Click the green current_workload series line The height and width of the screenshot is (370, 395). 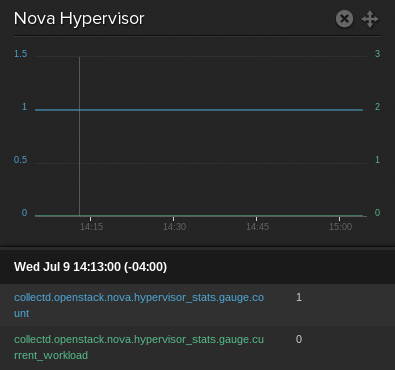point(199,216)
